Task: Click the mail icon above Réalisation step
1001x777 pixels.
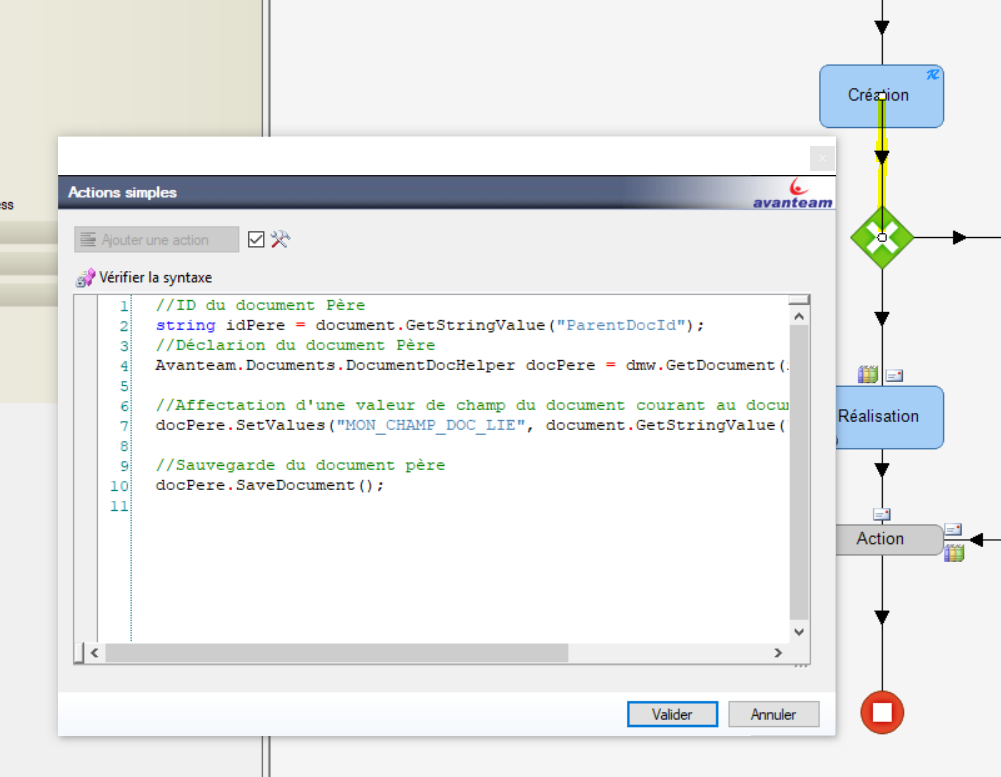Action: tap(894, 375)
